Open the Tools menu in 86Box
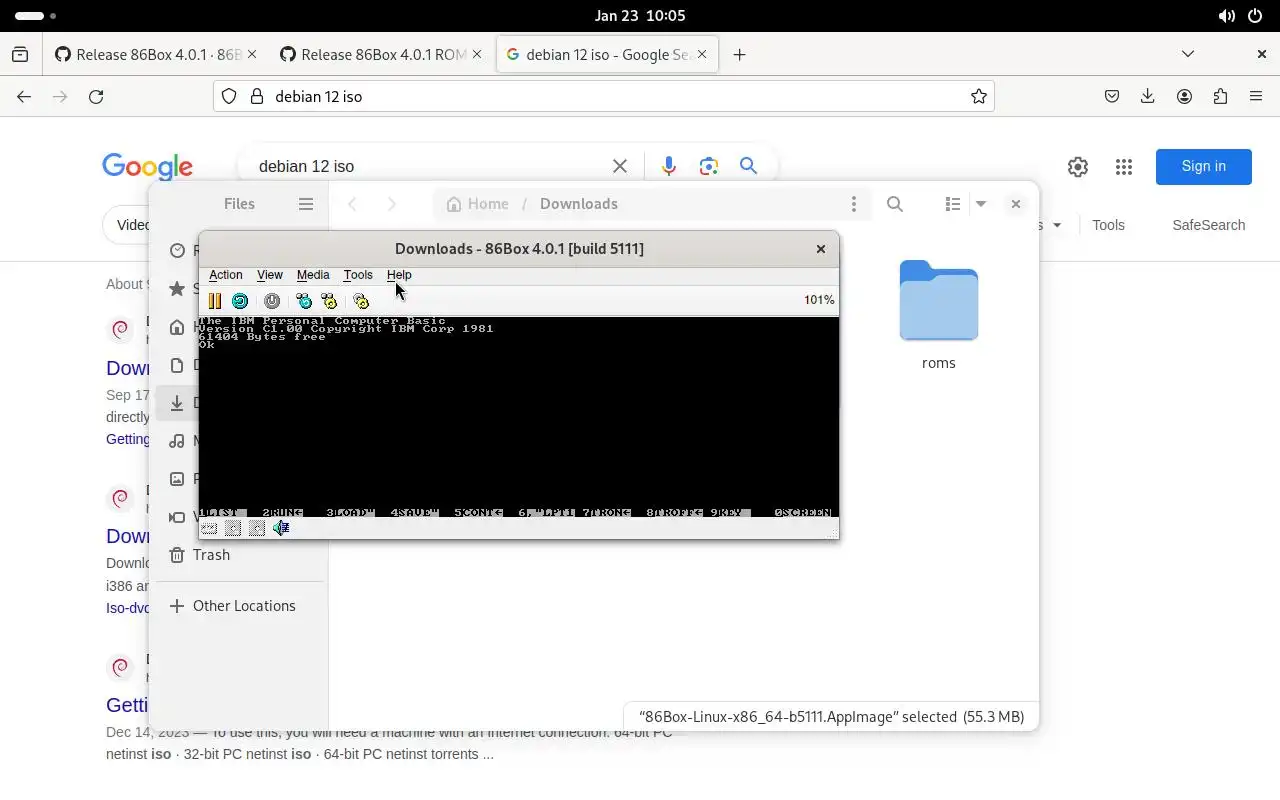This screenshot has width=1280, height=800. pyautogui.click(x=358, y=275)
